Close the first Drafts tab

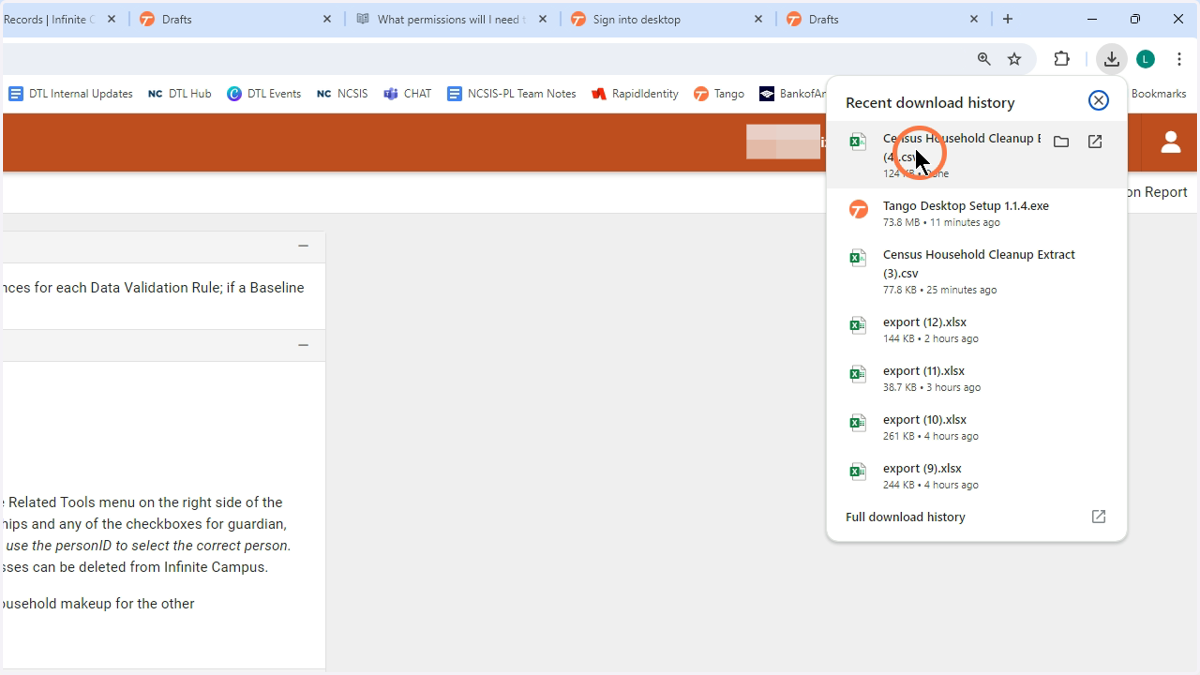pyautogui.click(x=326, y=19)
